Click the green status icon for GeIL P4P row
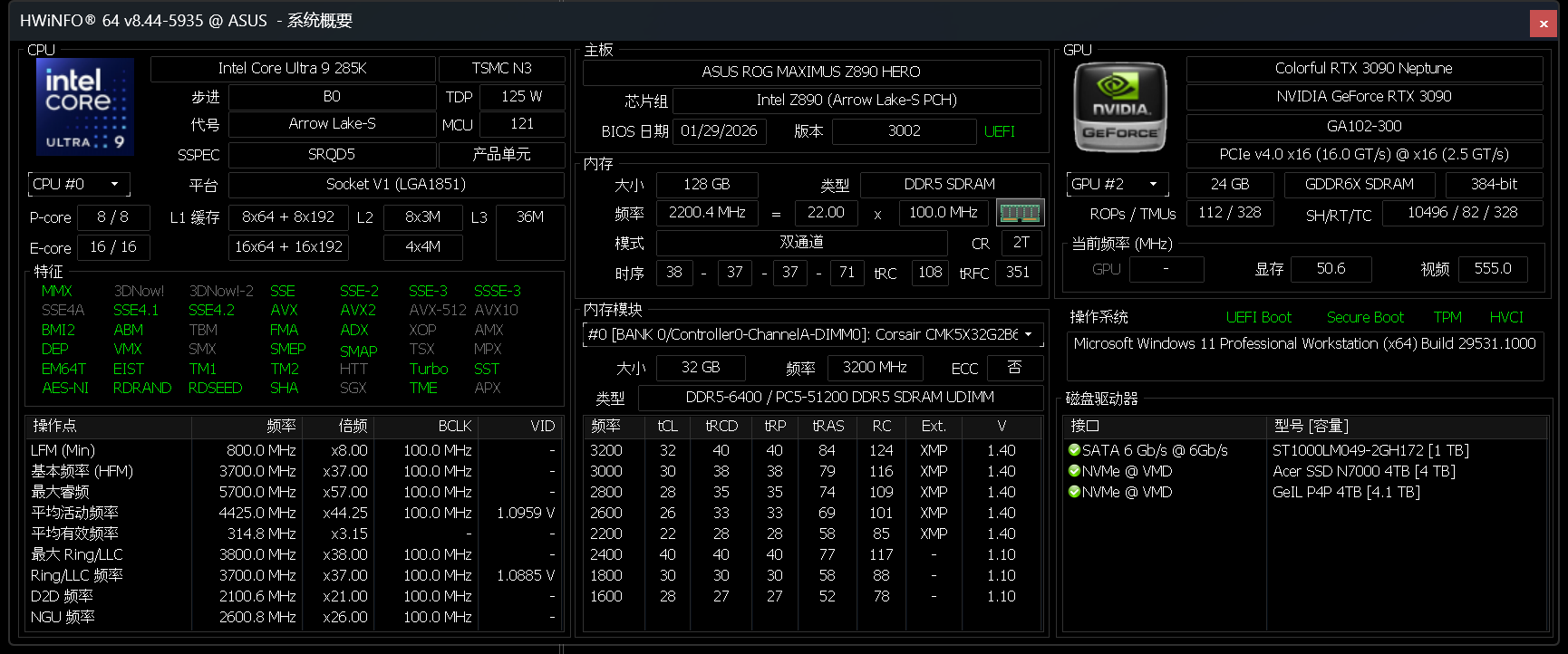 (x=1074, y=492)
